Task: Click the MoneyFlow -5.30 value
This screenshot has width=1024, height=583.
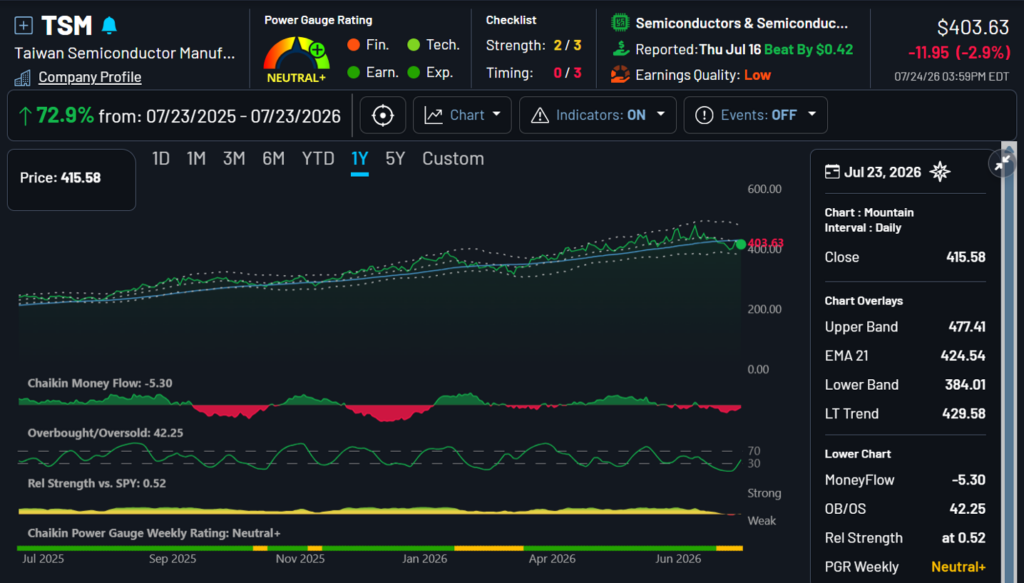Action: pyautogui.click(x=968, y=480)
